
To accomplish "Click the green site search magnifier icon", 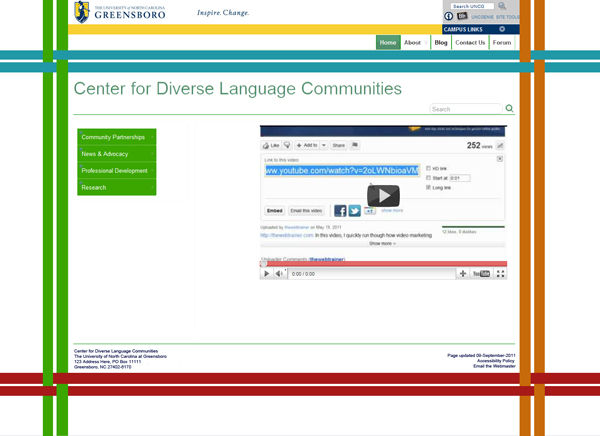I will click(x=509, y=108).
